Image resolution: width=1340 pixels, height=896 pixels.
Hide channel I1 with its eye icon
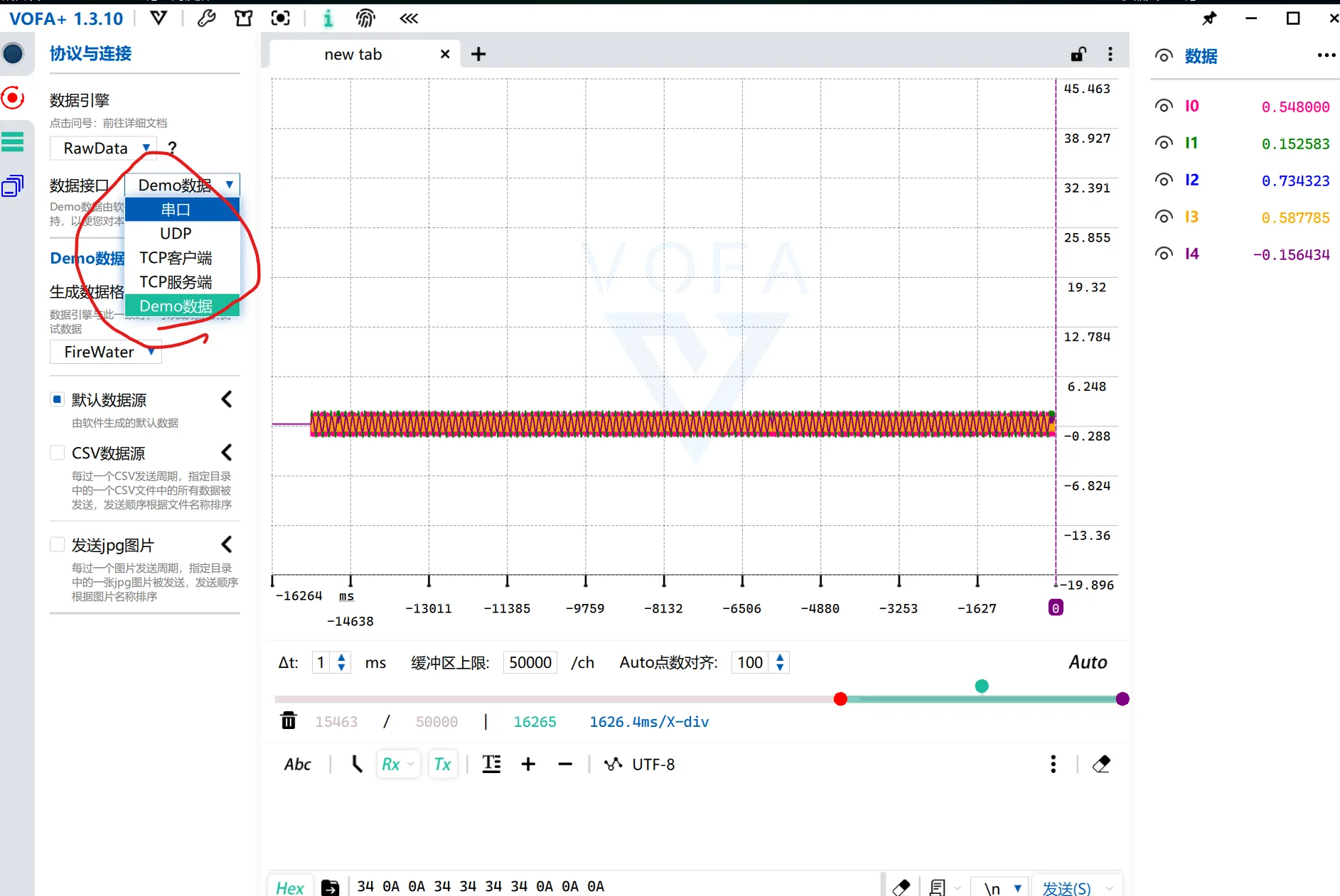point(1164,143)
